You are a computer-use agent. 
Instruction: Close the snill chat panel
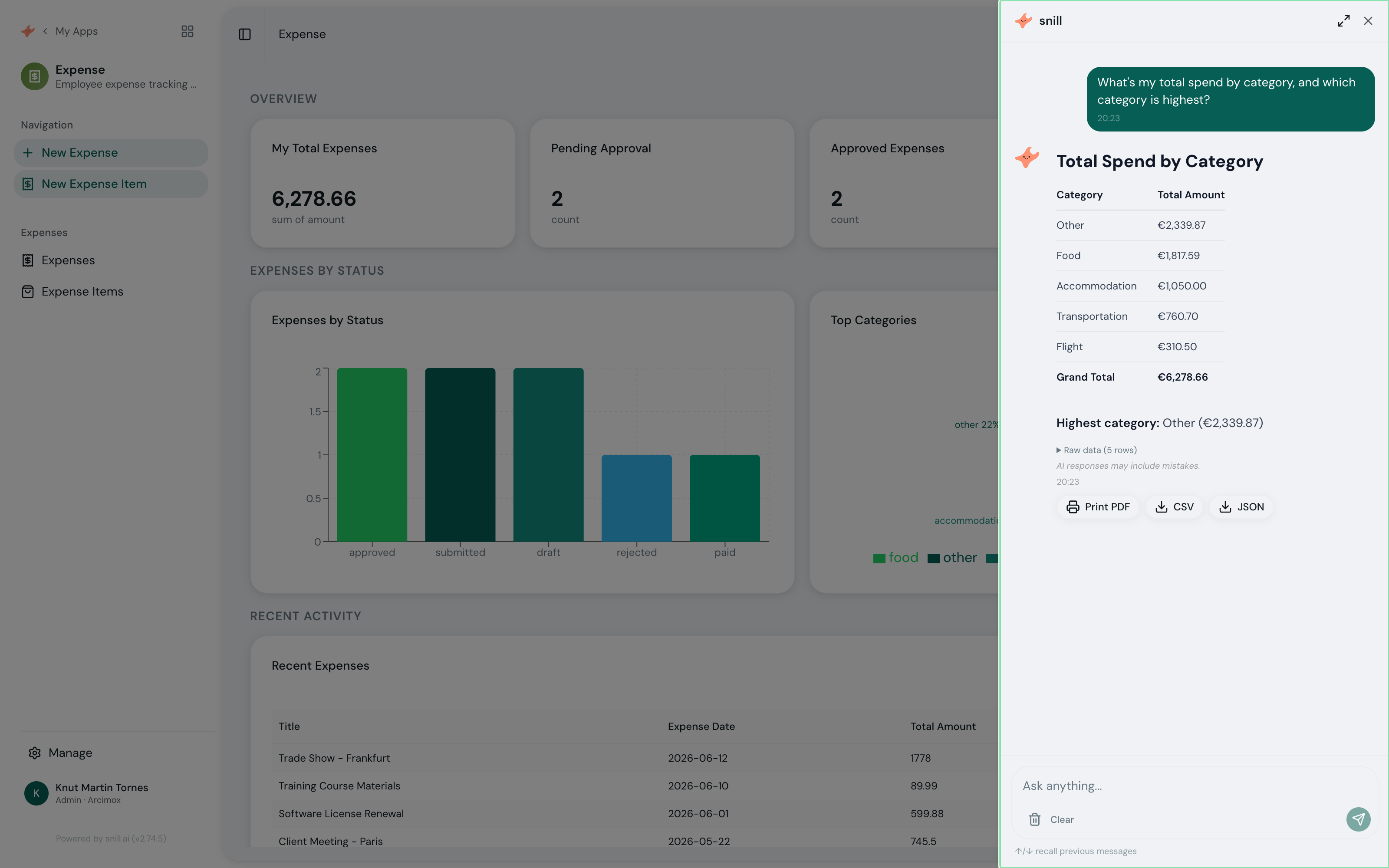pyautogui.click(x=1368, y=21)
